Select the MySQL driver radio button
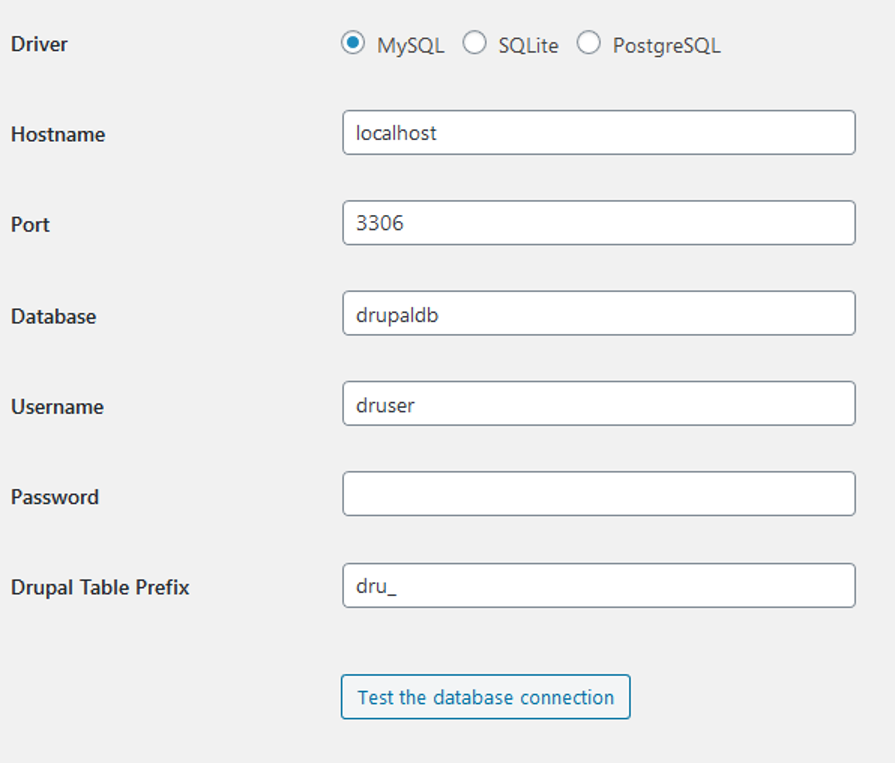 (353, 43)
